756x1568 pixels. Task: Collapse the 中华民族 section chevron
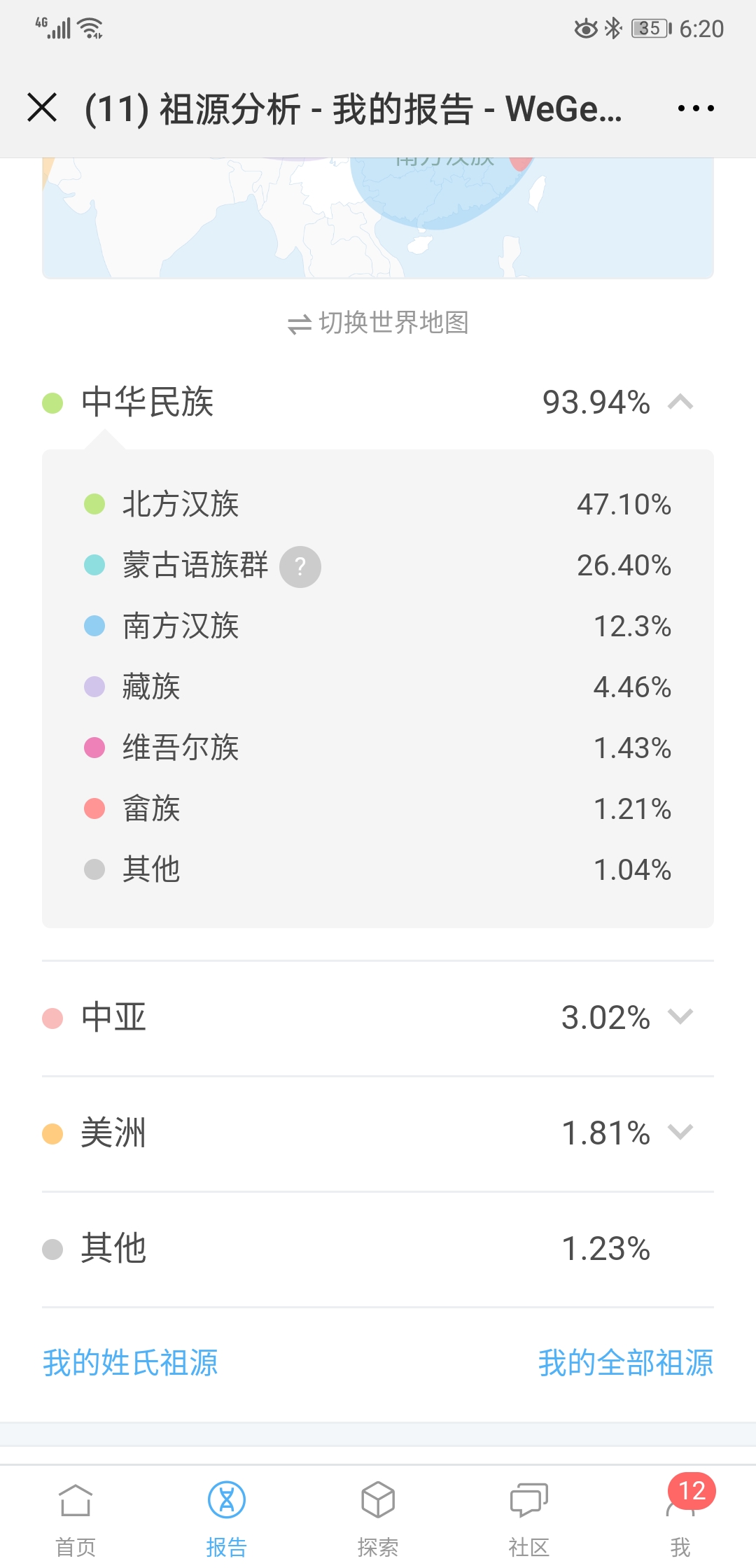click(x=680, y=402)
